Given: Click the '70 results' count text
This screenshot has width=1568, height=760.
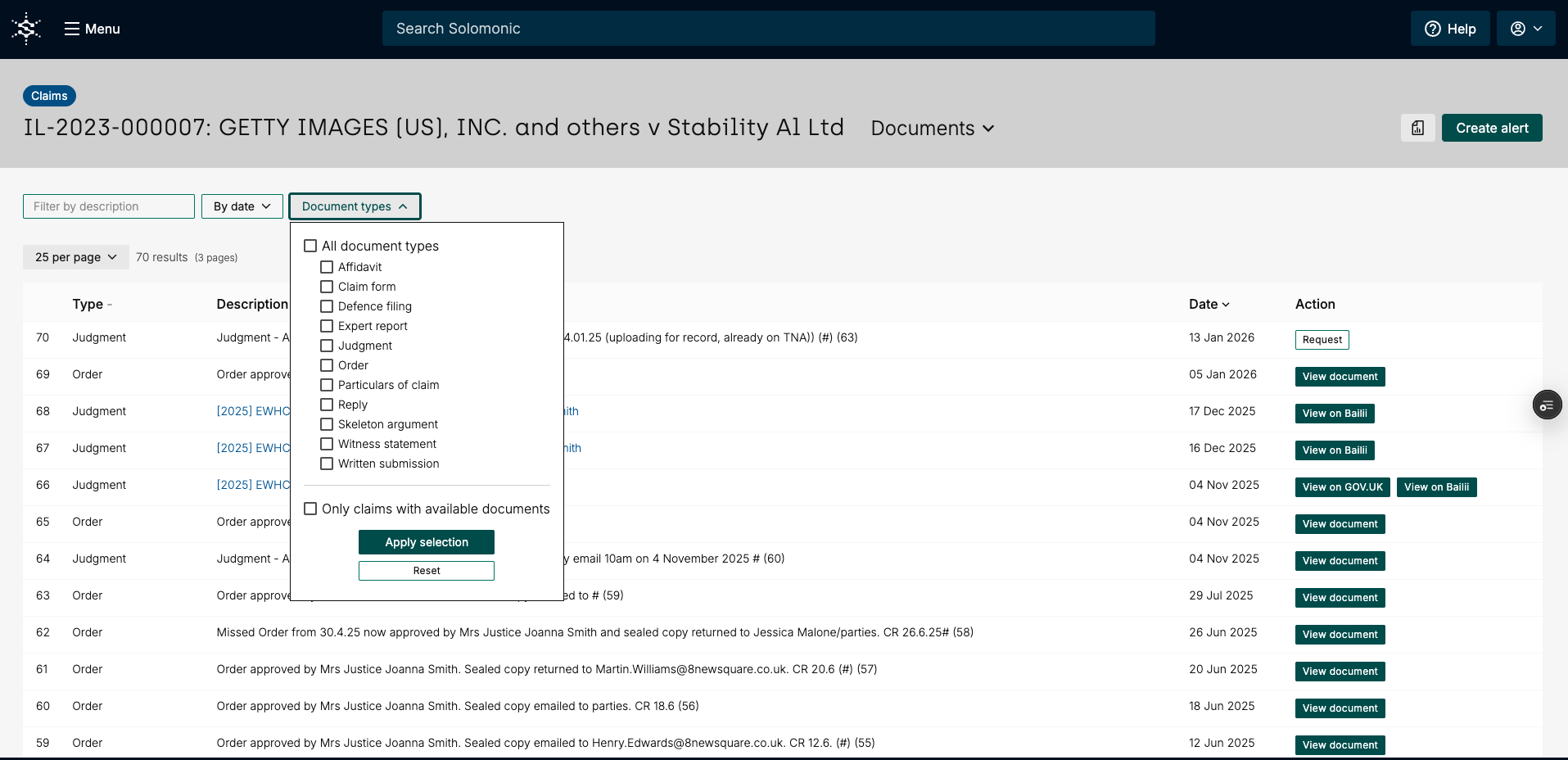Looking at the screenshot, I should coord(161,257).
